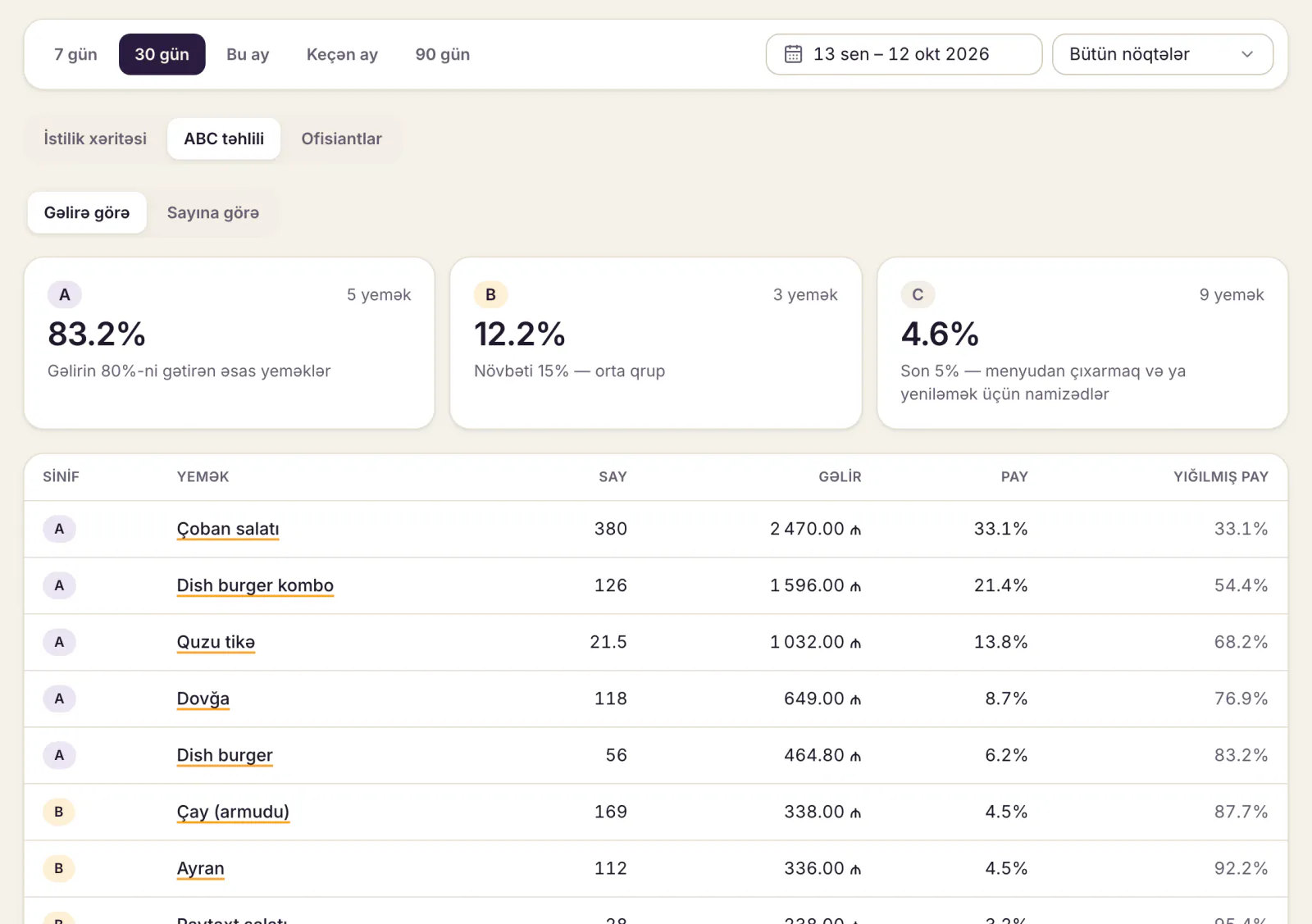The image size is (1312, 924).
Task: Click the A badge in Çoban salatı row
Action: (x=59, y=529)
